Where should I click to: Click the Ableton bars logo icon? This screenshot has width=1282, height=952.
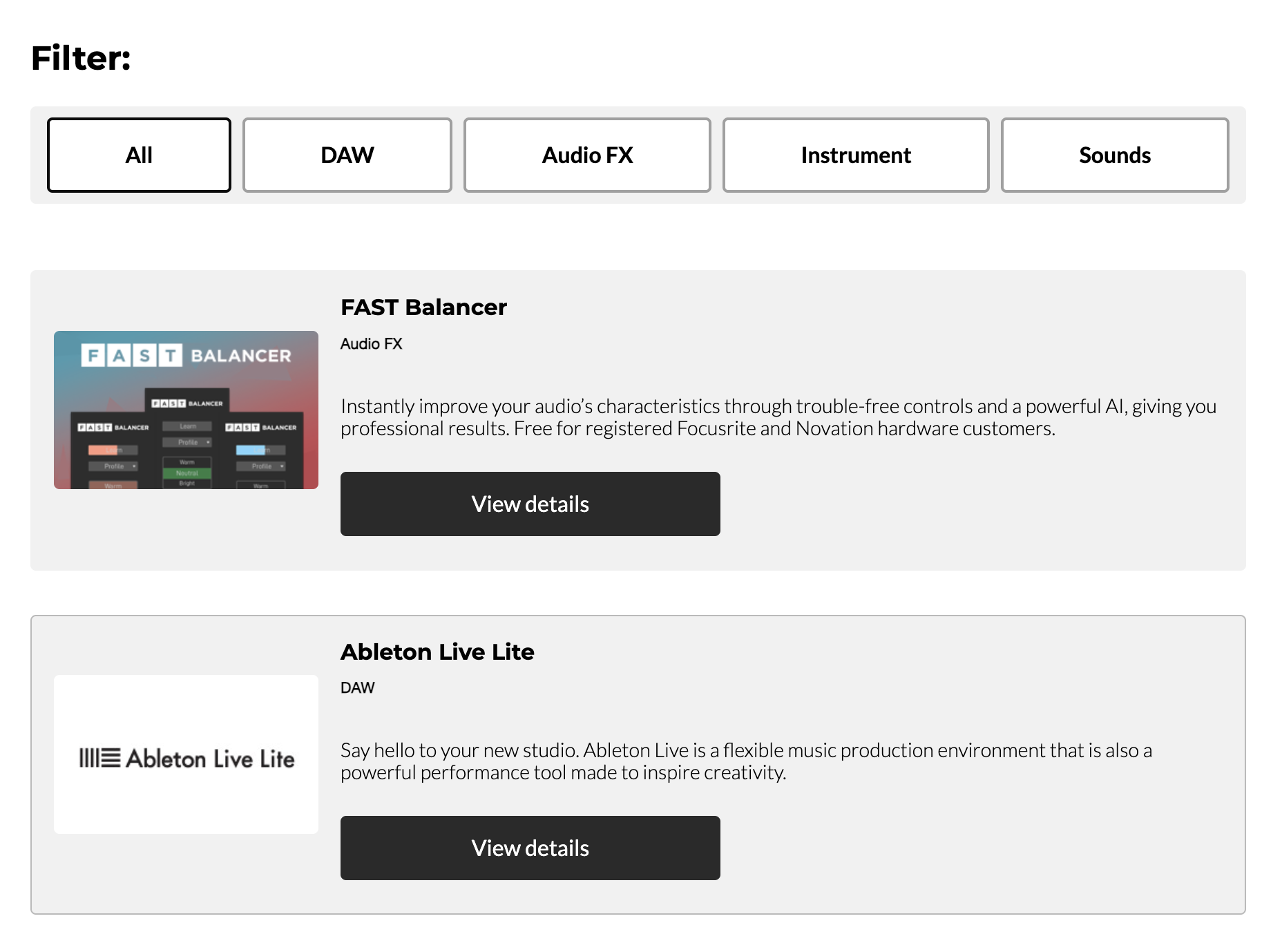tap(99, 758)
